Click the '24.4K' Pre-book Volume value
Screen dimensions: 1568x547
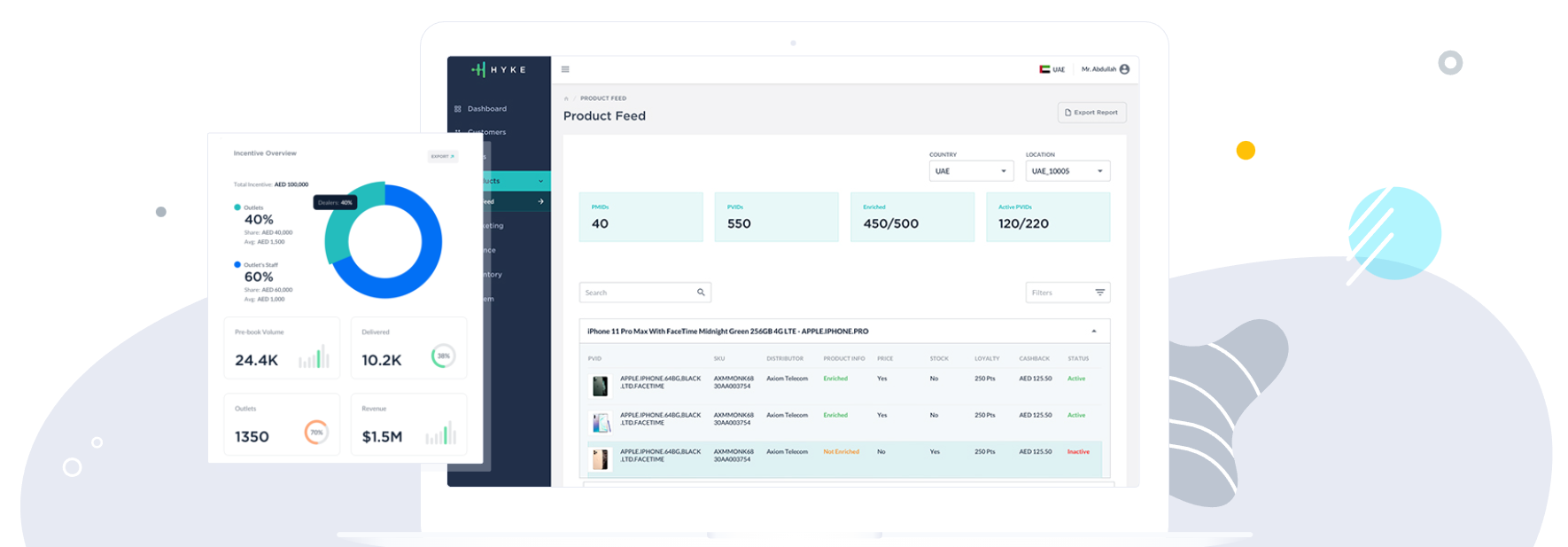256,360
